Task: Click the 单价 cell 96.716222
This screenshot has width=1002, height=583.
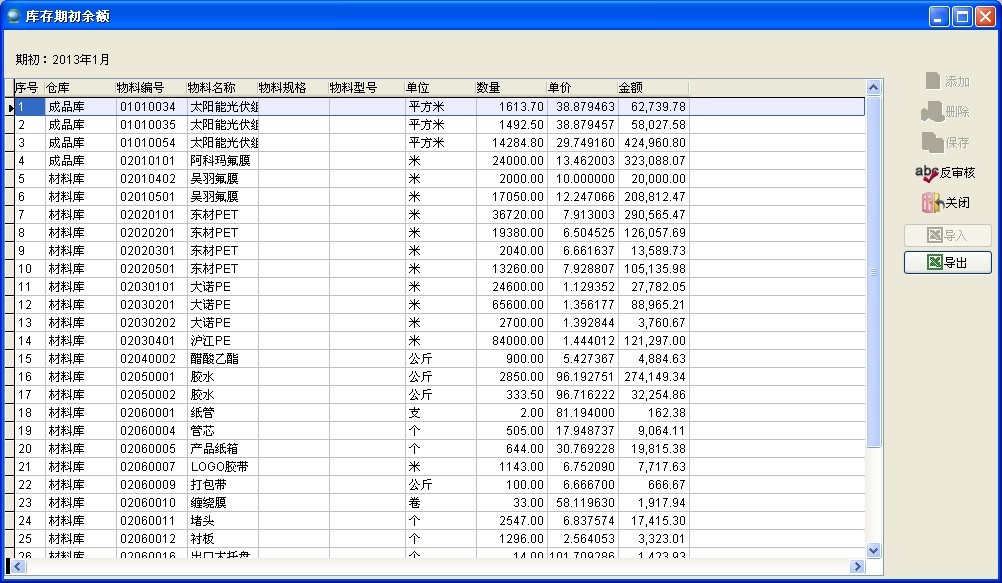Action: click(585, 395)
